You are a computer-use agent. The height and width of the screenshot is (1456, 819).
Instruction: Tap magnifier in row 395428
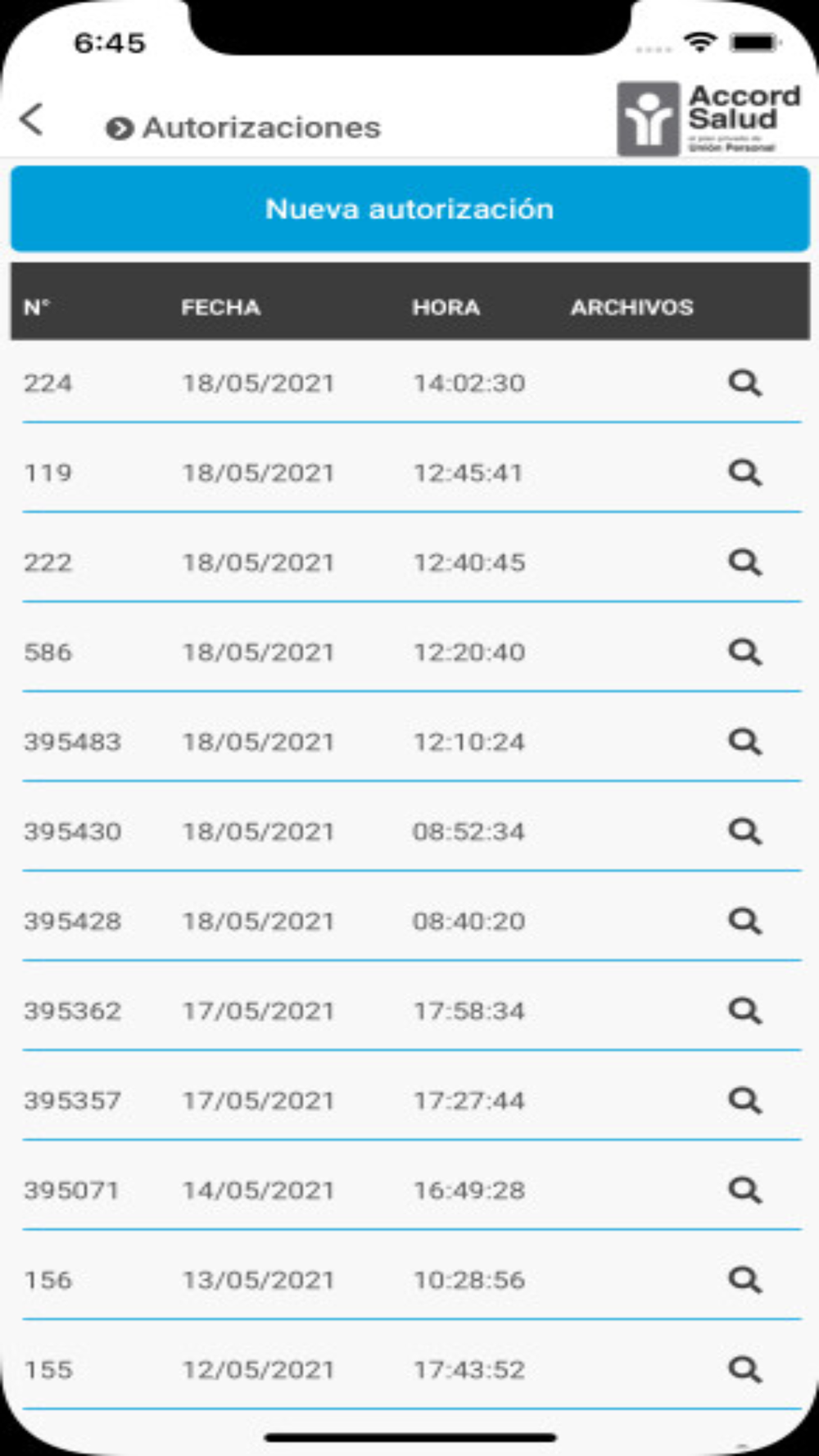click(745, 921)
